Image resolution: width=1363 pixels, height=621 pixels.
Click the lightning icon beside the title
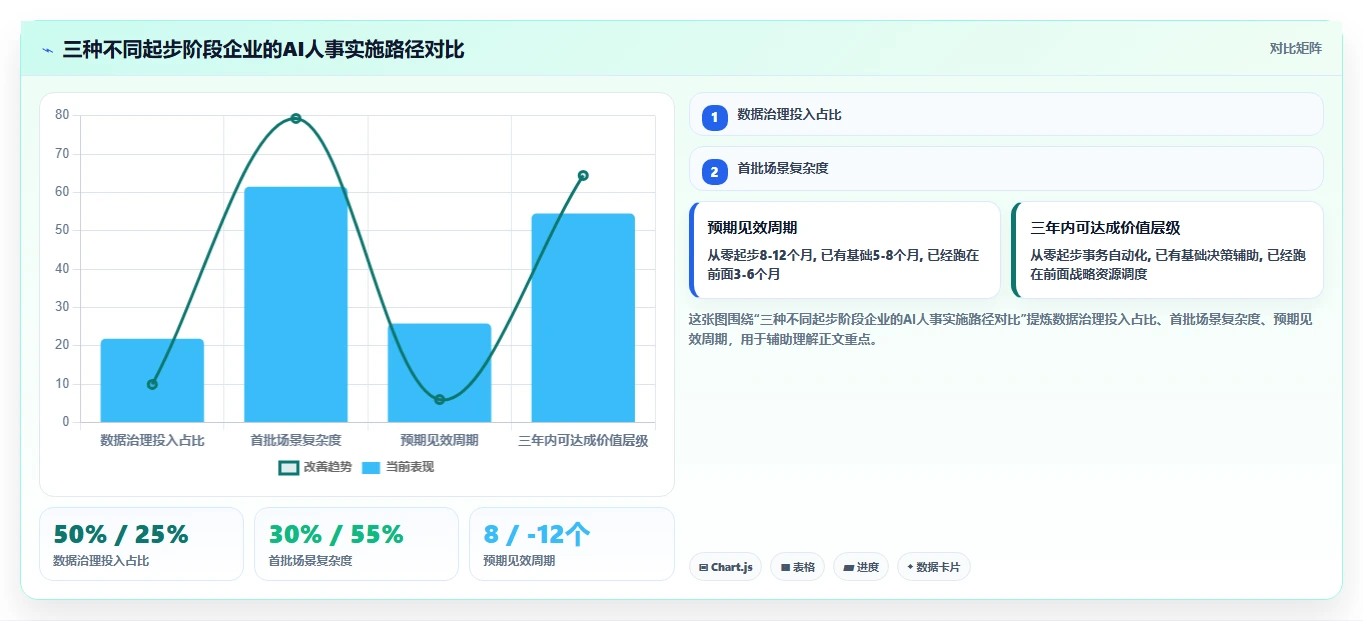47,50
